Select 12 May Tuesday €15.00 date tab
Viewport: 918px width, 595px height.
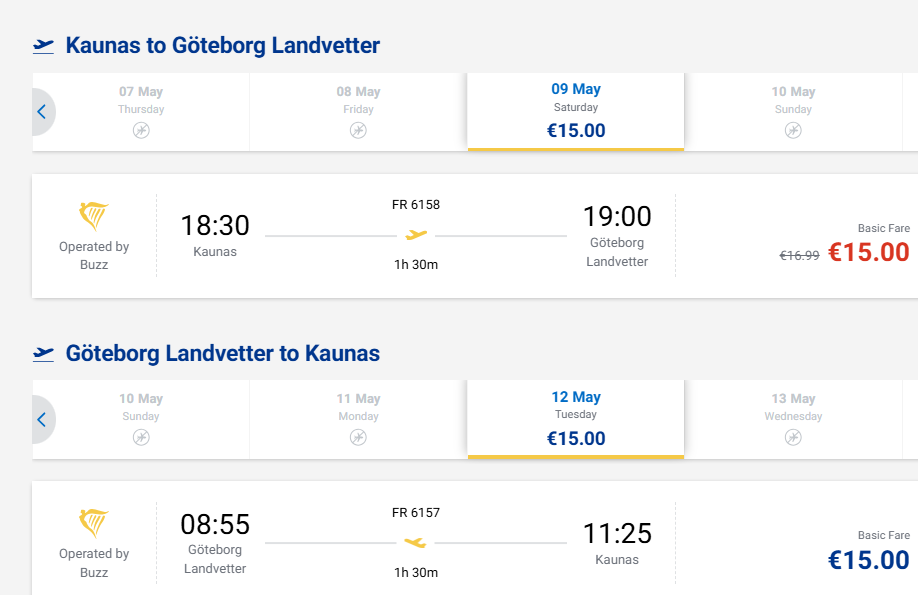(576, 418)
